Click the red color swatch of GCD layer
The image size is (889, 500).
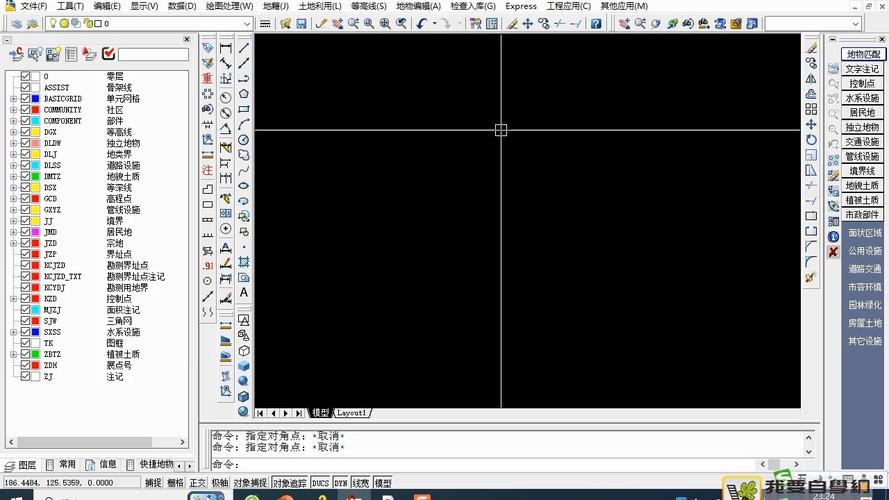36,198
